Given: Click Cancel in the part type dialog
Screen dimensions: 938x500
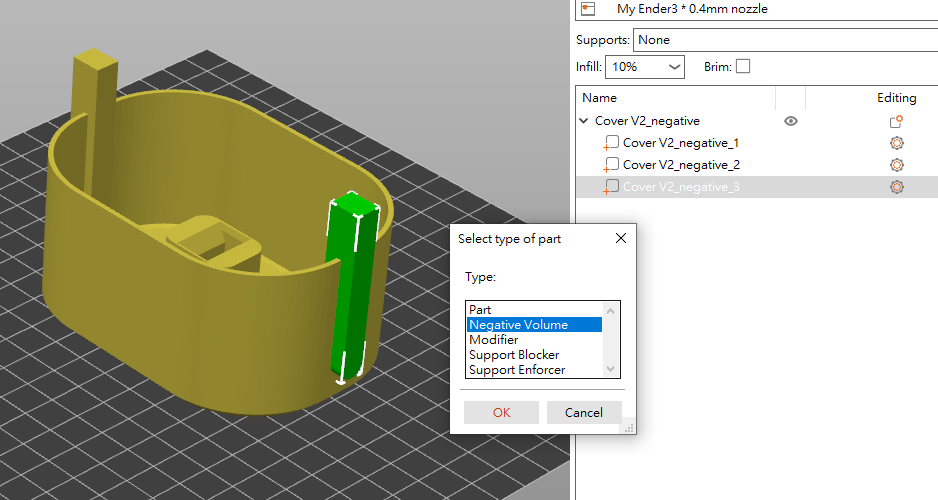Looking at the screenshot, I should click(x=584, y=413).
